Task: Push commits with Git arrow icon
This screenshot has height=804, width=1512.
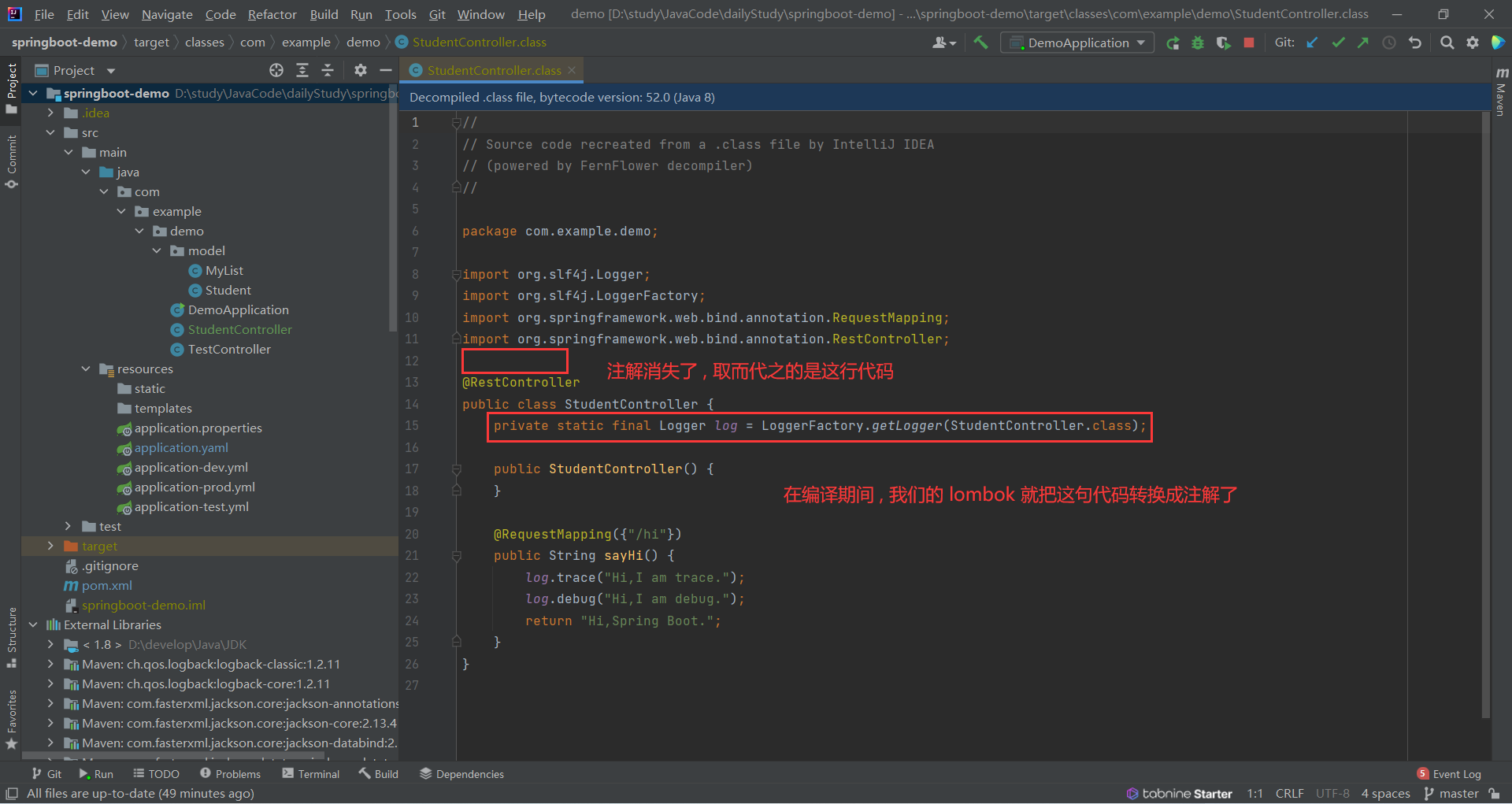Action: click(x=1363, y=43)
